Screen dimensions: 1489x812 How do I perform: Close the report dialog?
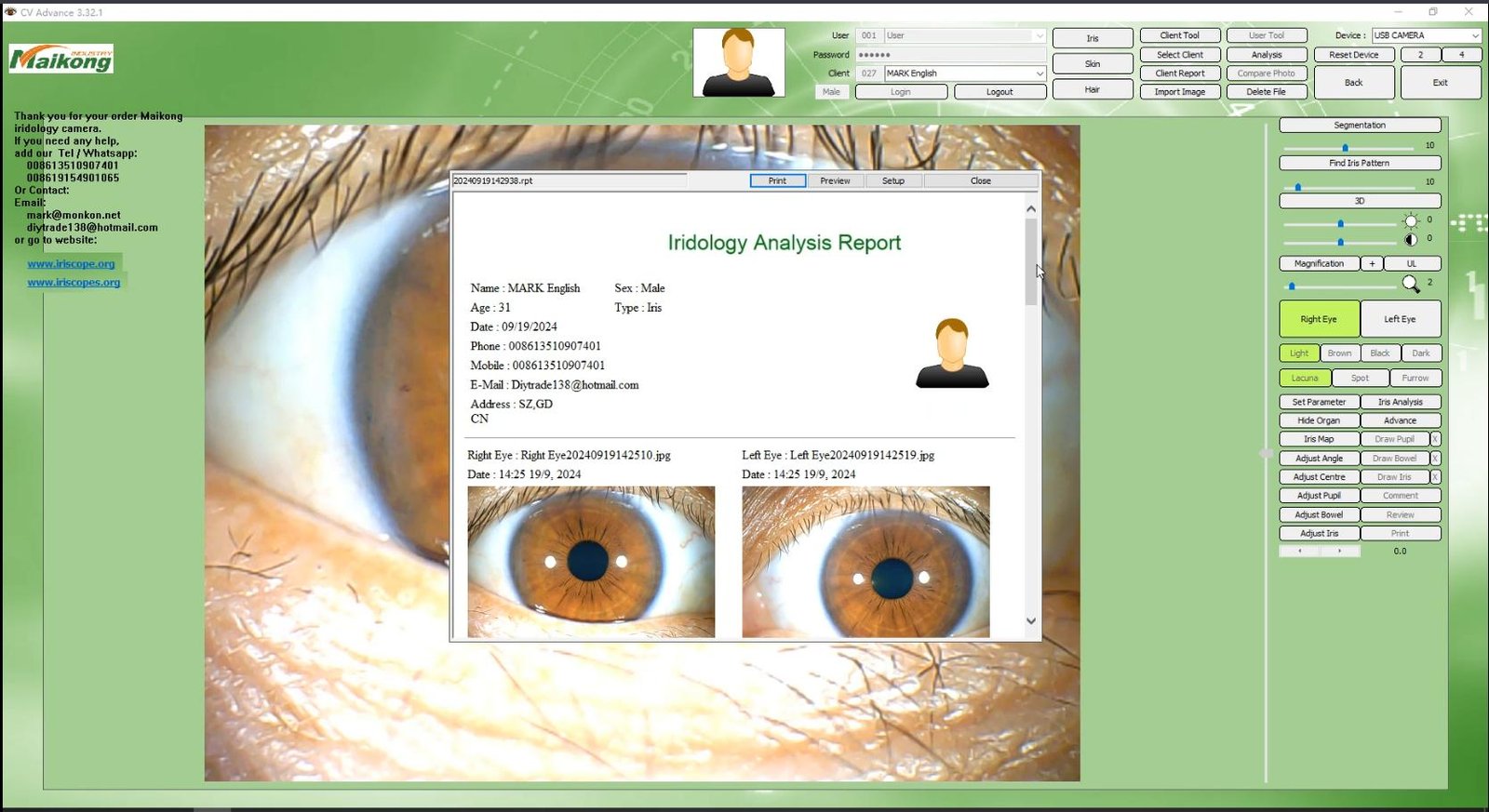[981, 180]
